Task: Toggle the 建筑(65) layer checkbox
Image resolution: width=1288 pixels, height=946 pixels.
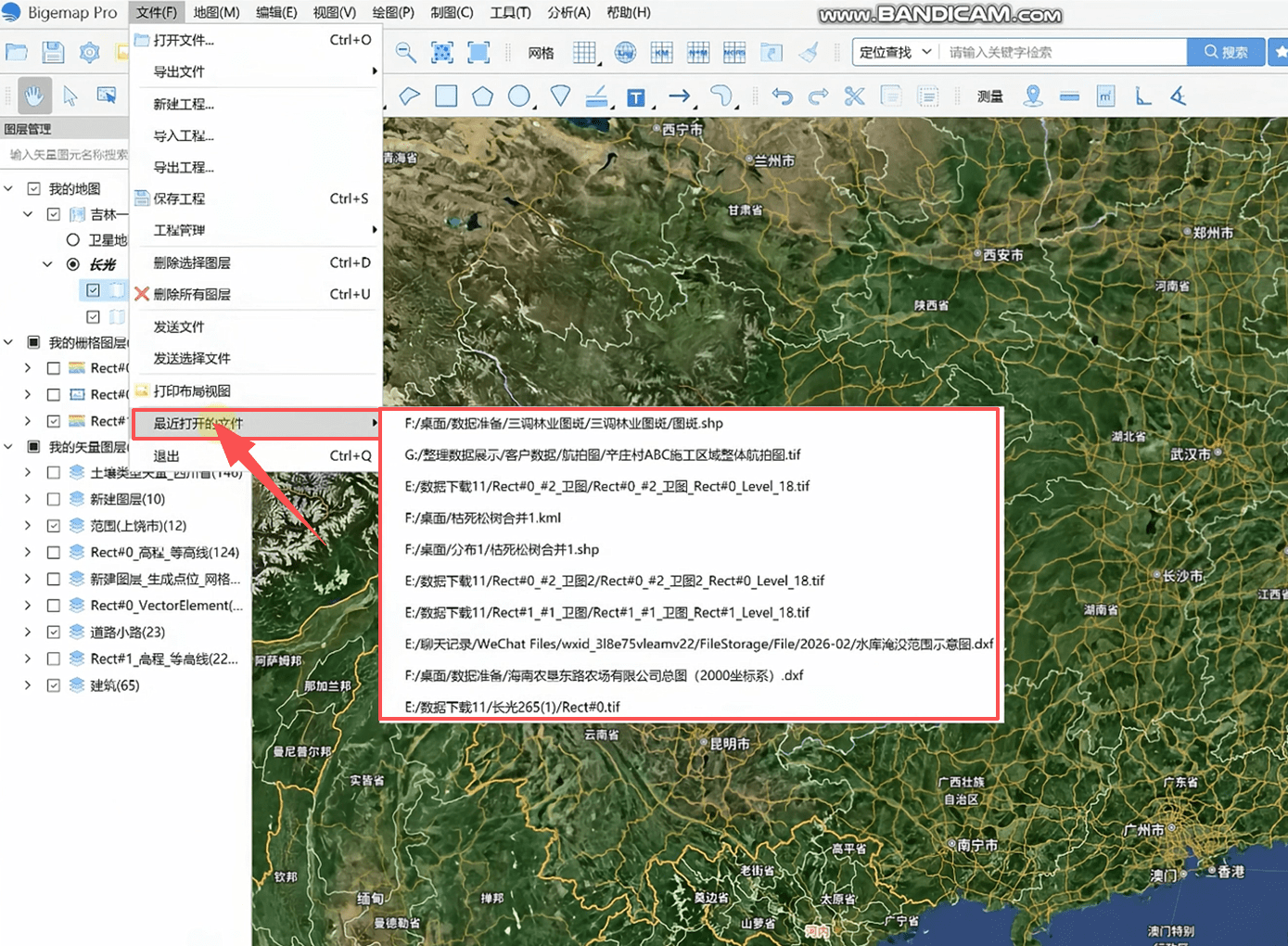Action: point(54,685)
